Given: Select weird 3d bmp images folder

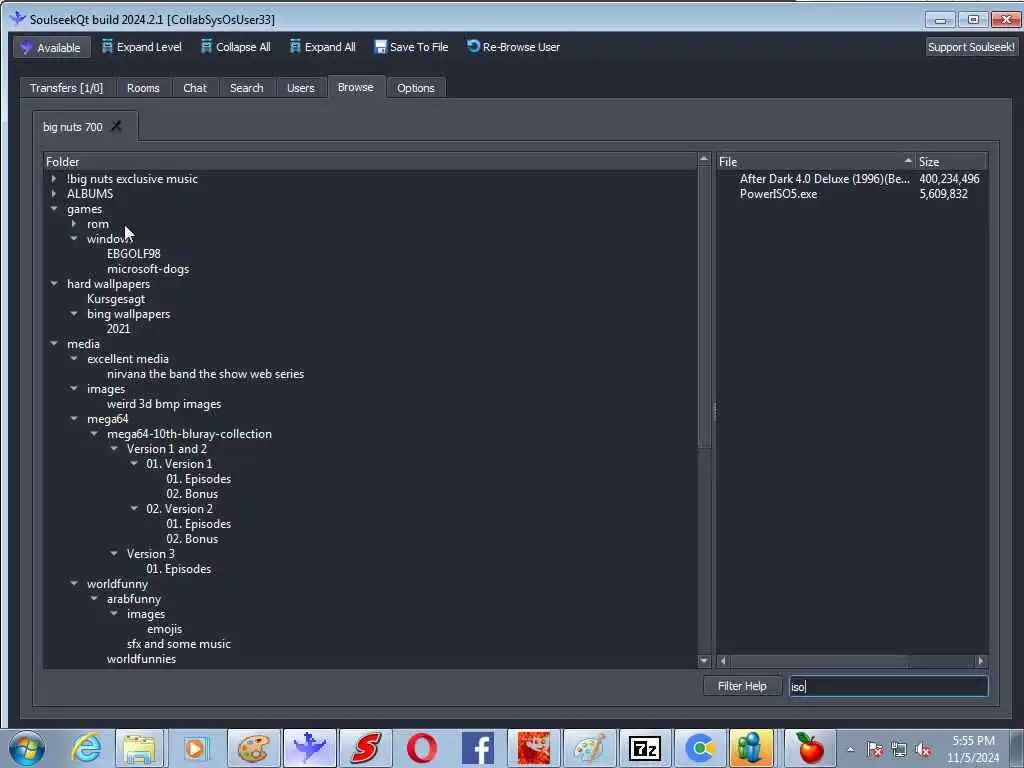Looking at the screenshot, I should [164, 404].
